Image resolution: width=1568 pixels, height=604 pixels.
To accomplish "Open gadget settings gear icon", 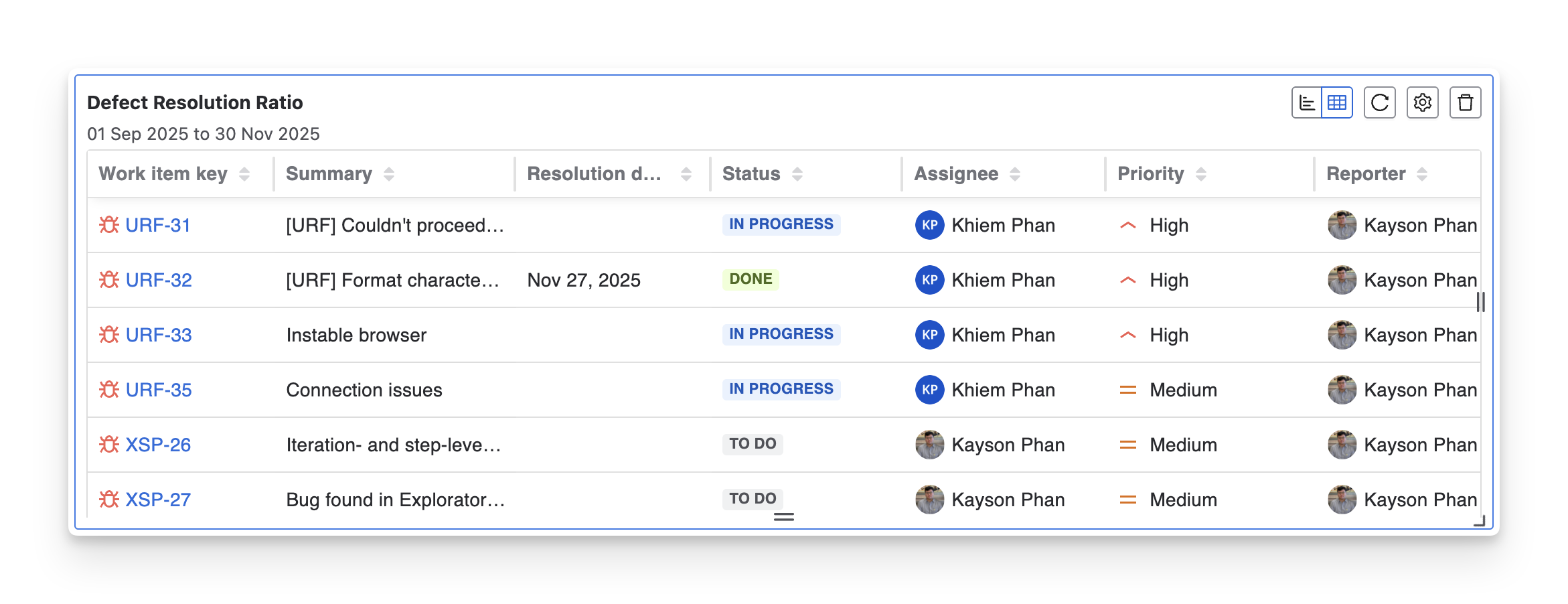I will tap(1422, 102).
